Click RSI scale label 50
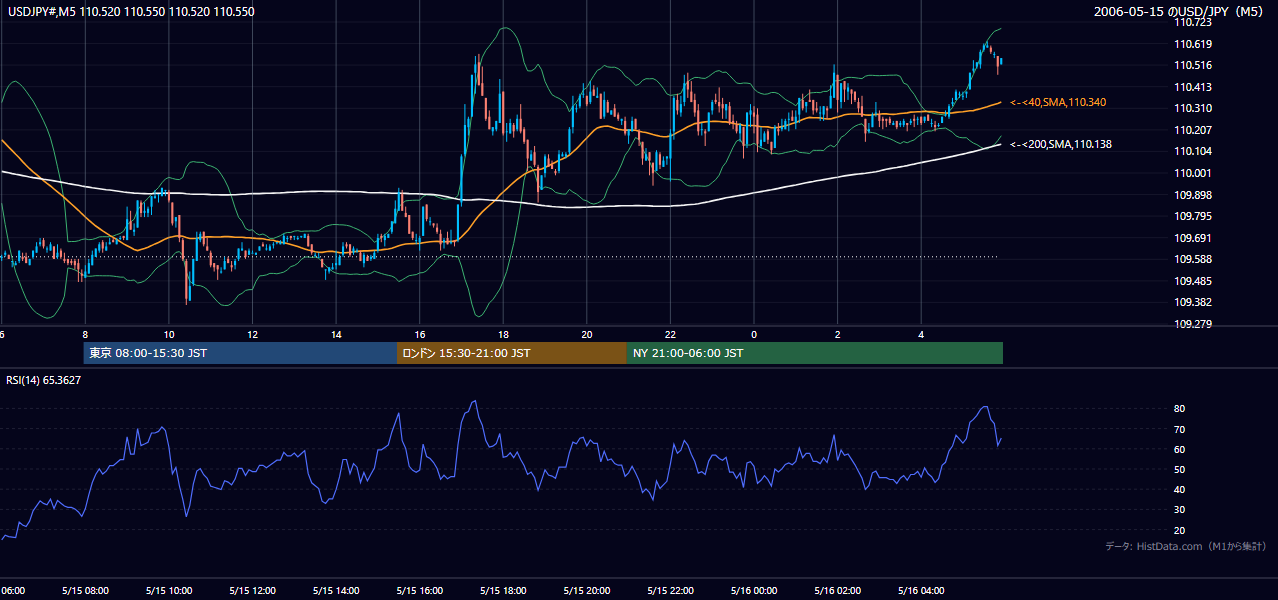This screenshot has width=1278, height=600. tap(1180, 469)
